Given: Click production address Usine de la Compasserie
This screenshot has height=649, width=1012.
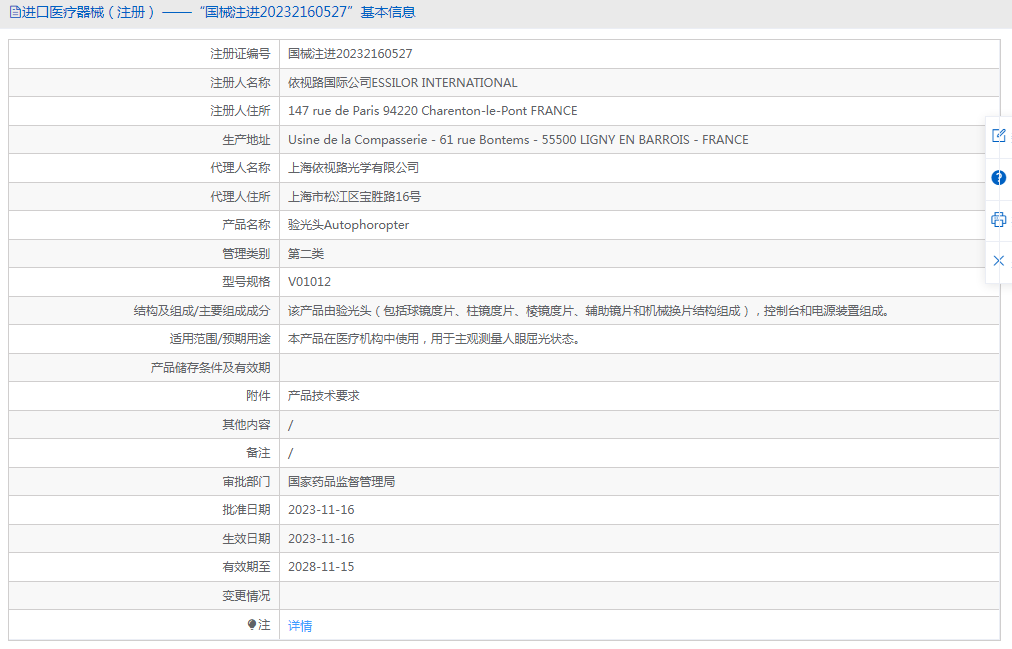Looking at the screenshot, I should [x=518, y=139].
